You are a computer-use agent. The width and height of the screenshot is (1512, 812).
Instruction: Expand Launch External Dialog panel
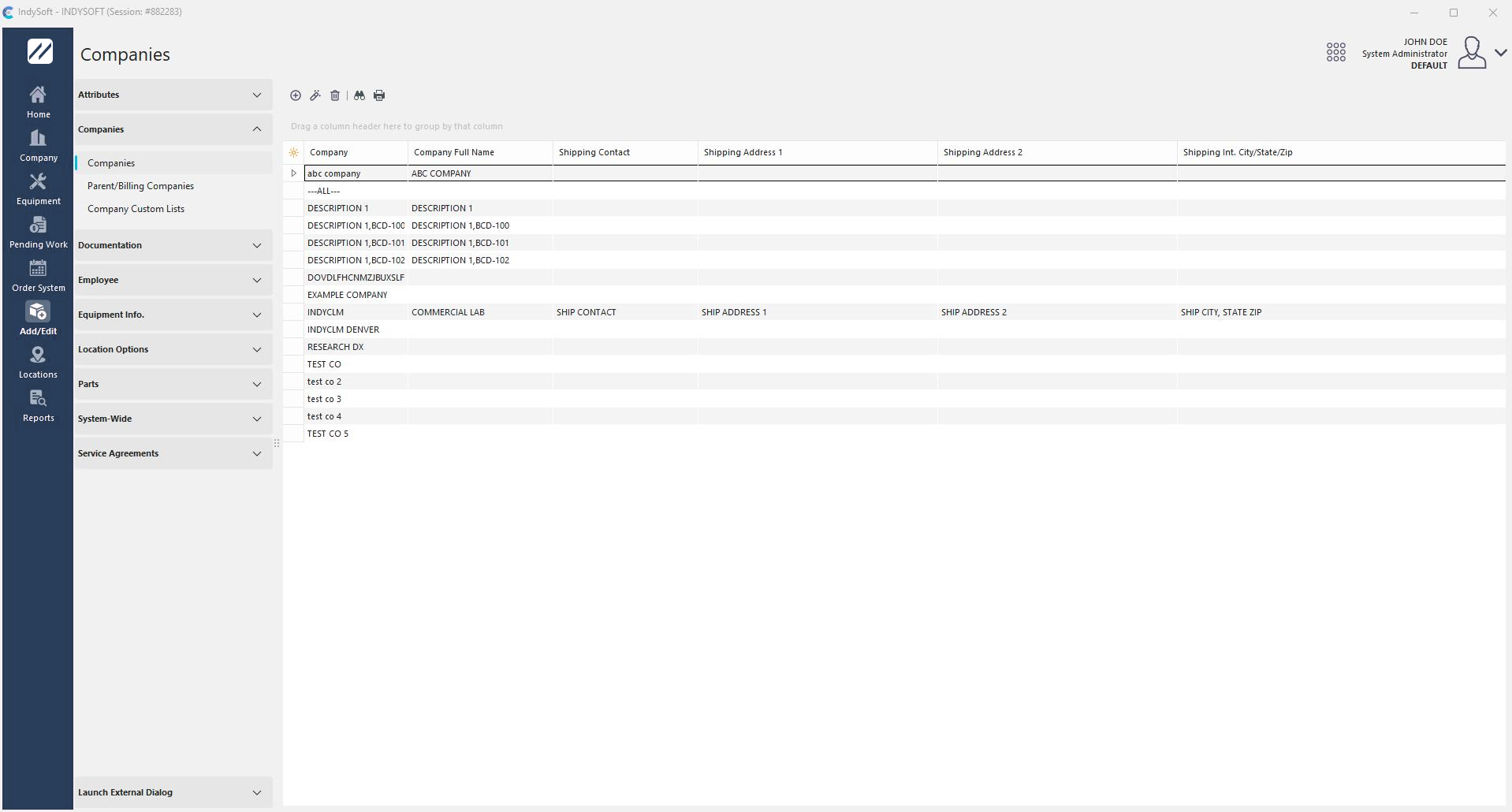point(173,792)
